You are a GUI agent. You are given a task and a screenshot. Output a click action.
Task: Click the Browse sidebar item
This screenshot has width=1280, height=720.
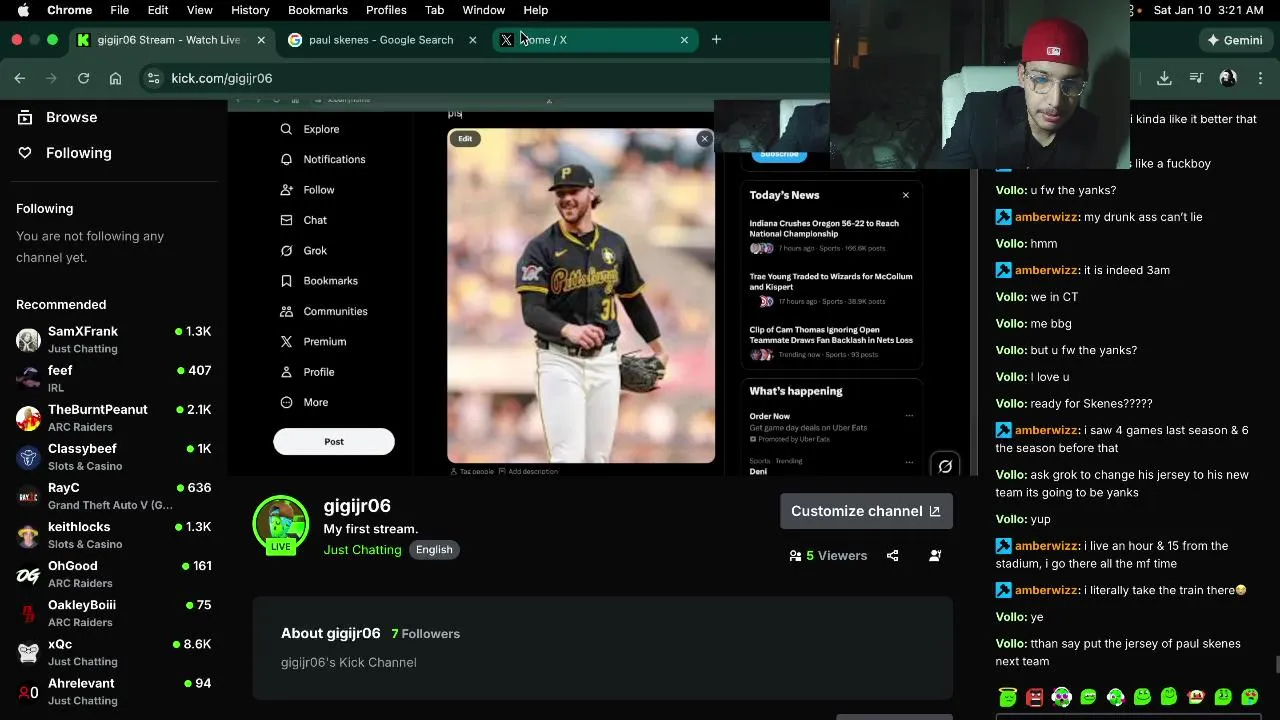(x=58, y=117)
